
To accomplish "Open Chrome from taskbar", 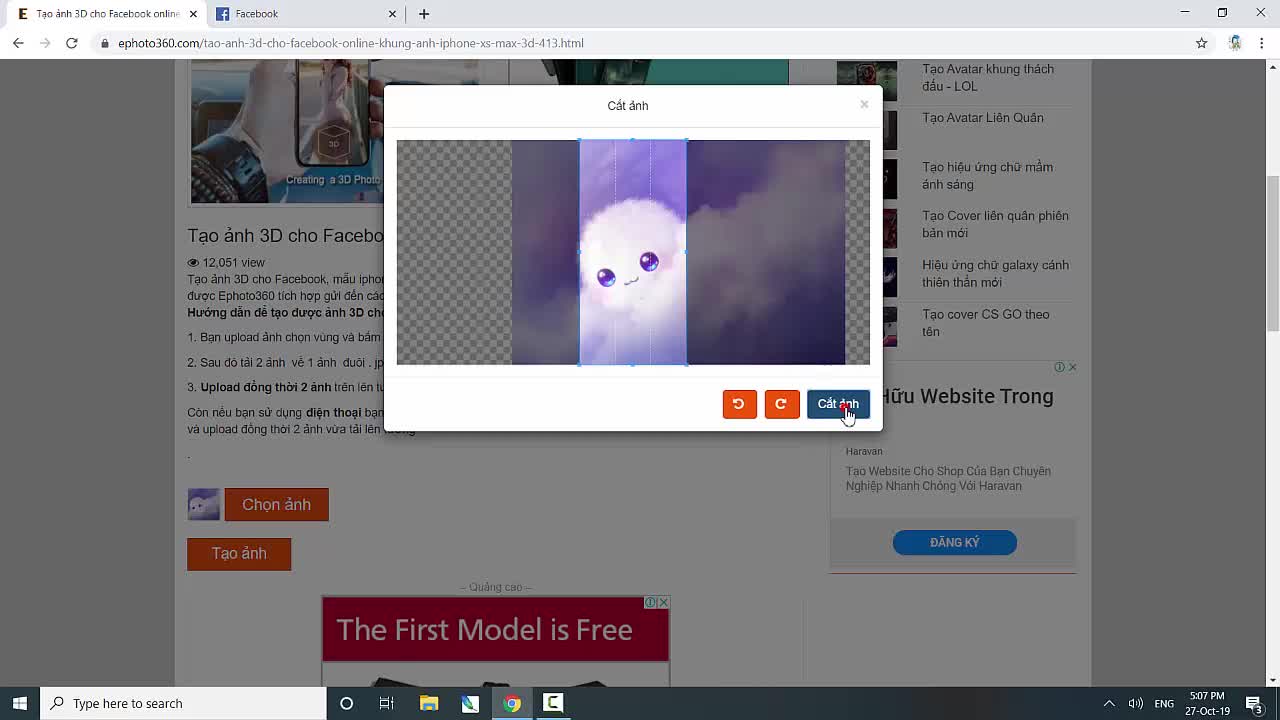I will (x=511, y=703).
